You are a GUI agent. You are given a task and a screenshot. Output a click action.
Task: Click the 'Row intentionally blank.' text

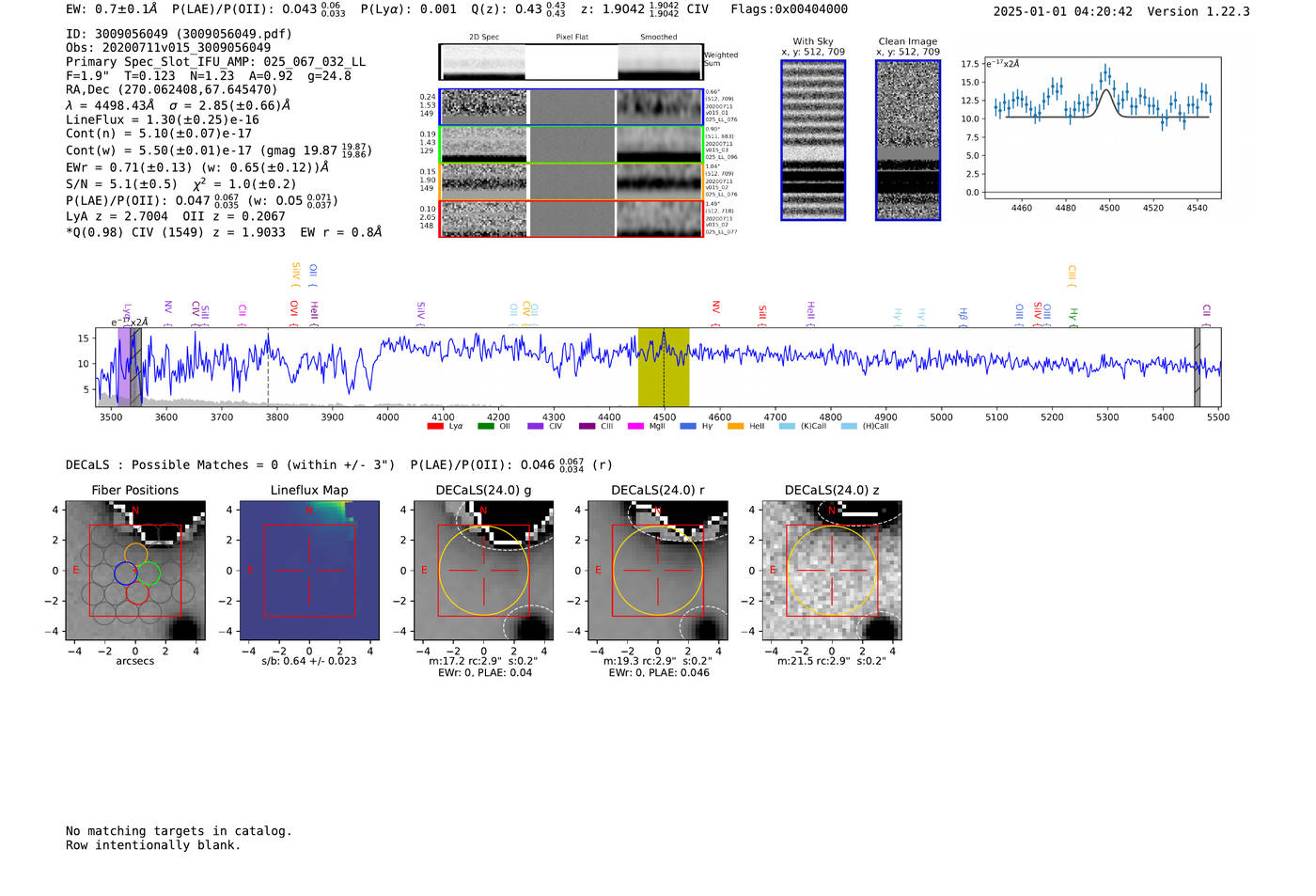pyautogui.click(x=153, y=845)
